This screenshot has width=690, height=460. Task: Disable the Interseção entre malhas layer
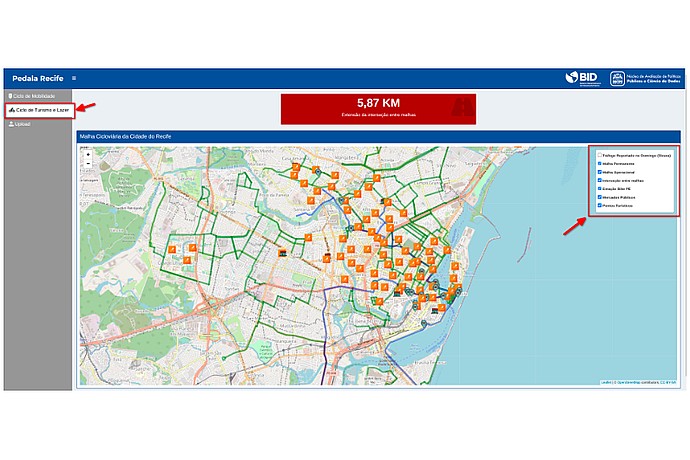[x=599, y=180]
